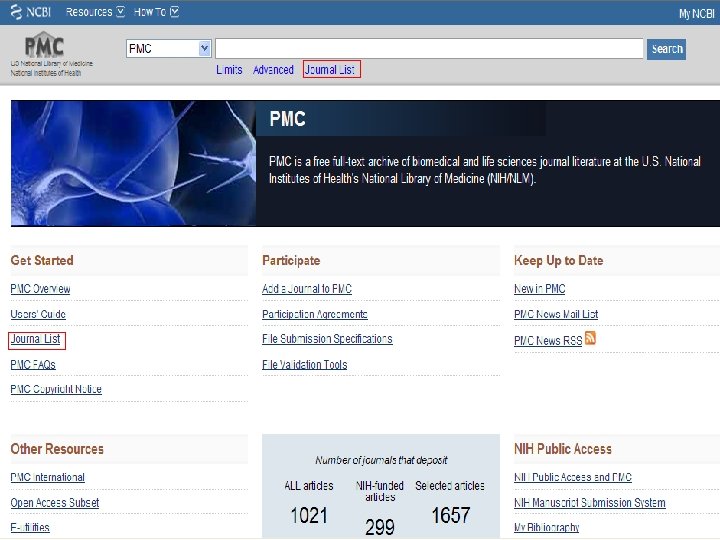720x540 pixels.
Task: Open the Resources dropdown menu
Action: click(x=95, y=12)
